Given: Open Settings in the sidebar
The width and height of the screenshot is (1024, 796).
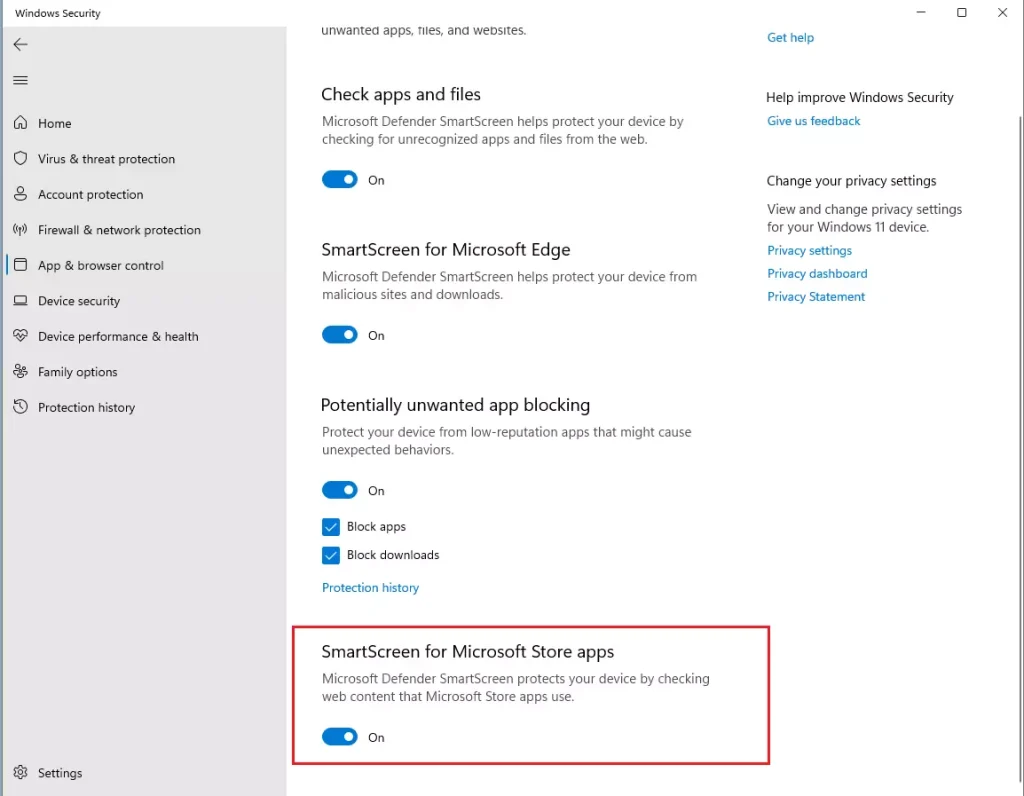Looking at the screenshot, I should pos(145,772).
